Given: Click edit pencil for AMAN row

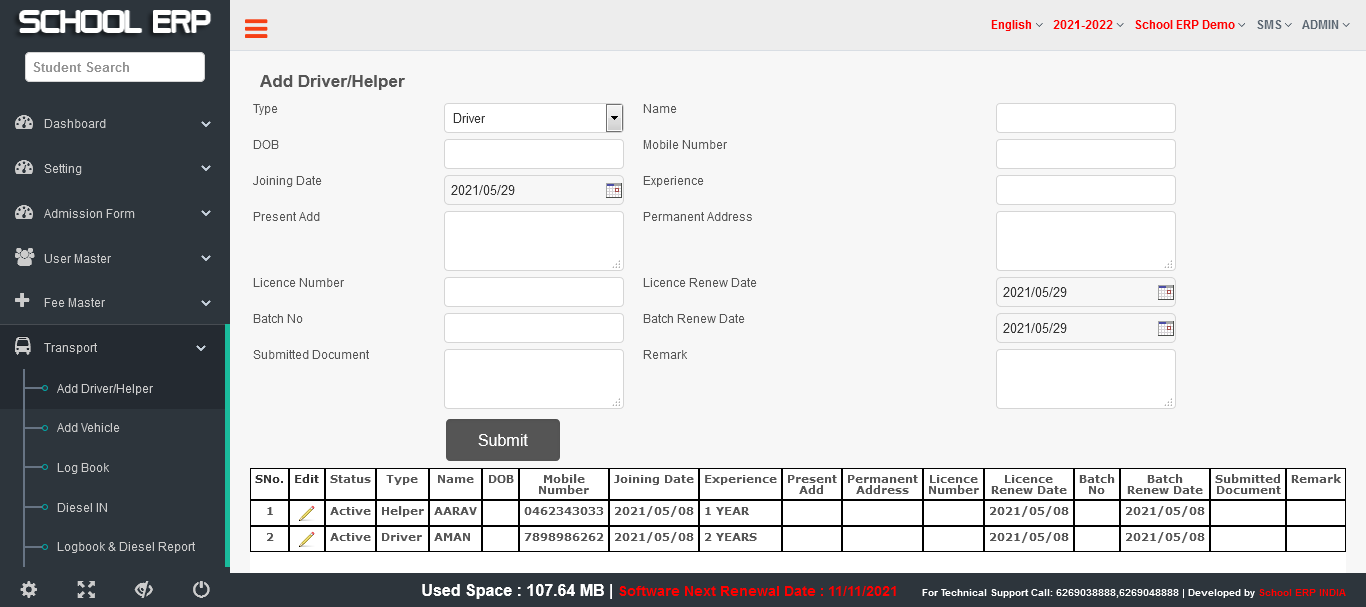Looking at the screenshot, I should (306, 538).
